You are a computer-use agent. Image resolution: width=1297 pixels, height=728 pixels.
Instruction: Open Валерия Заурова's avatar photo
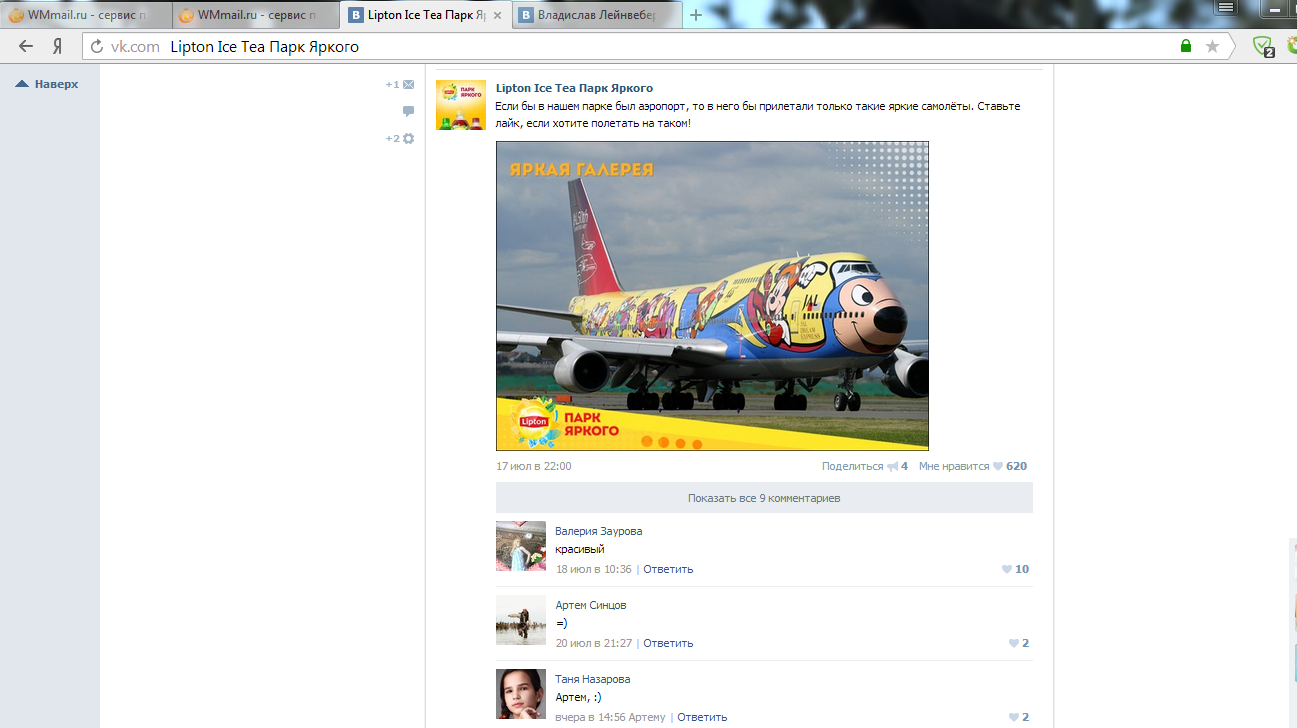pos(521,546)
